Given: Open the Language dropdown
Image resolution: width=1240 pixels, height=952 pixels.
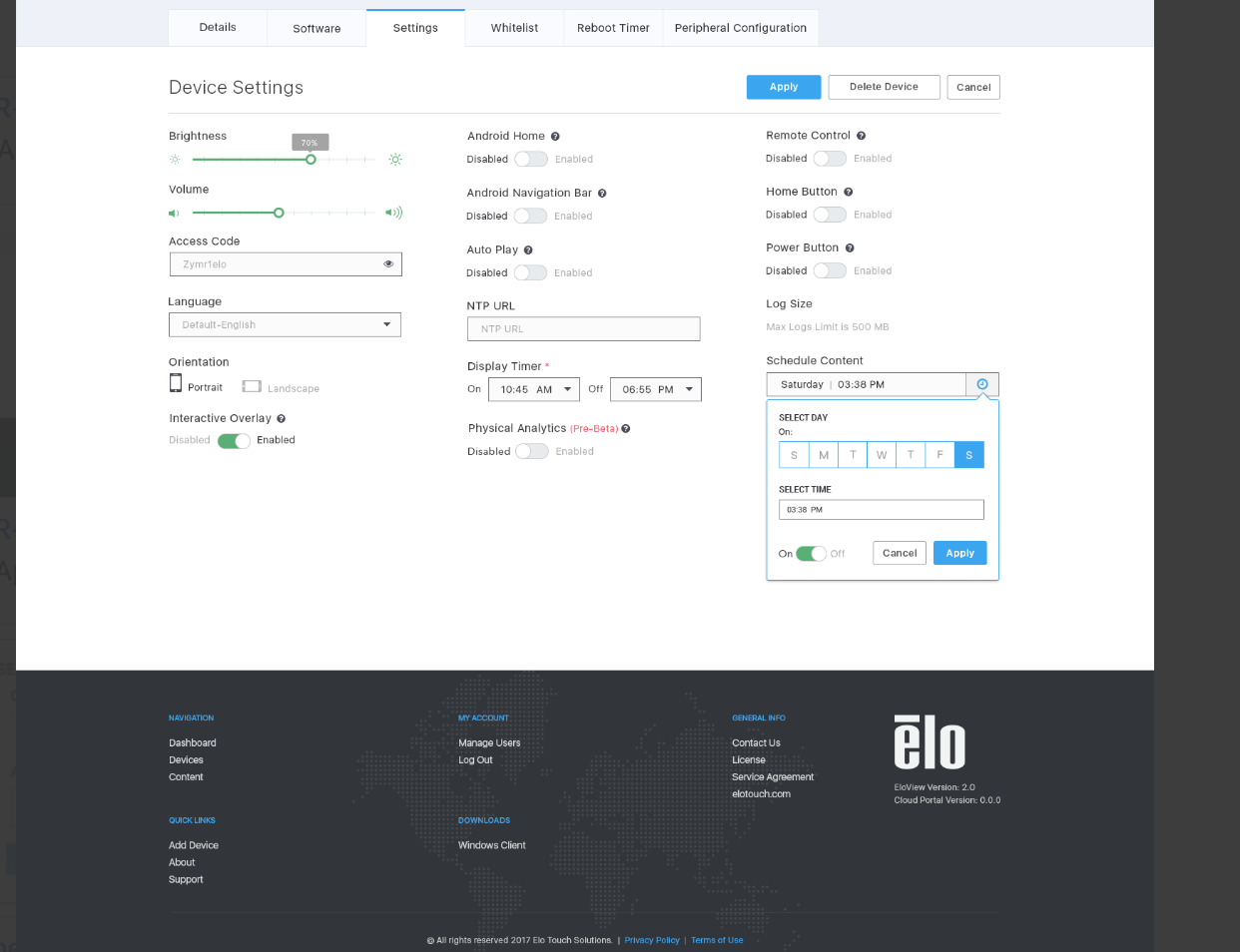Looking at the screenshot, I should click(x=285, y=325).
